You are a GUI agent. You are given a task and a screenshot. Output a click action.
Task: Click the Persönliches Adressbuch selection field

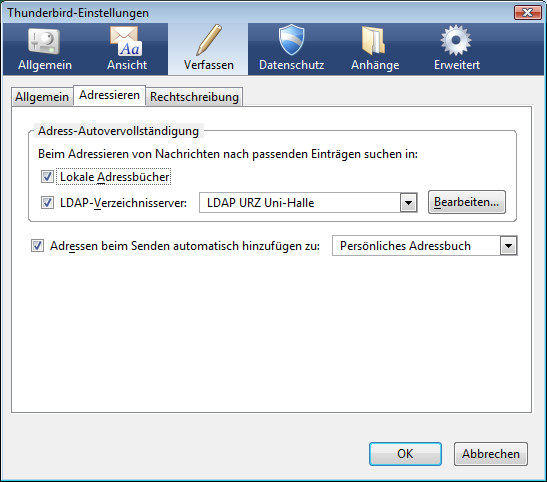click(425, 246)
